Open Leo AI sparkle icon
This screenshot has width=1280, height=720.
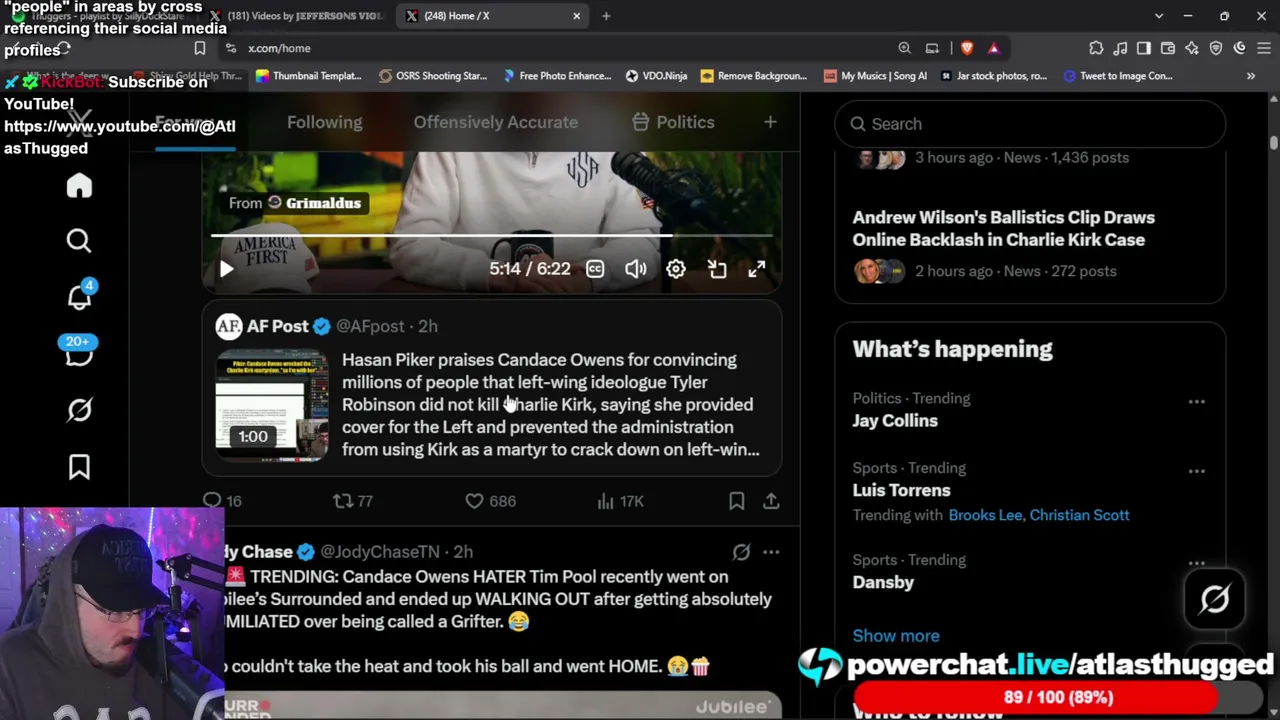(1192, 48)
